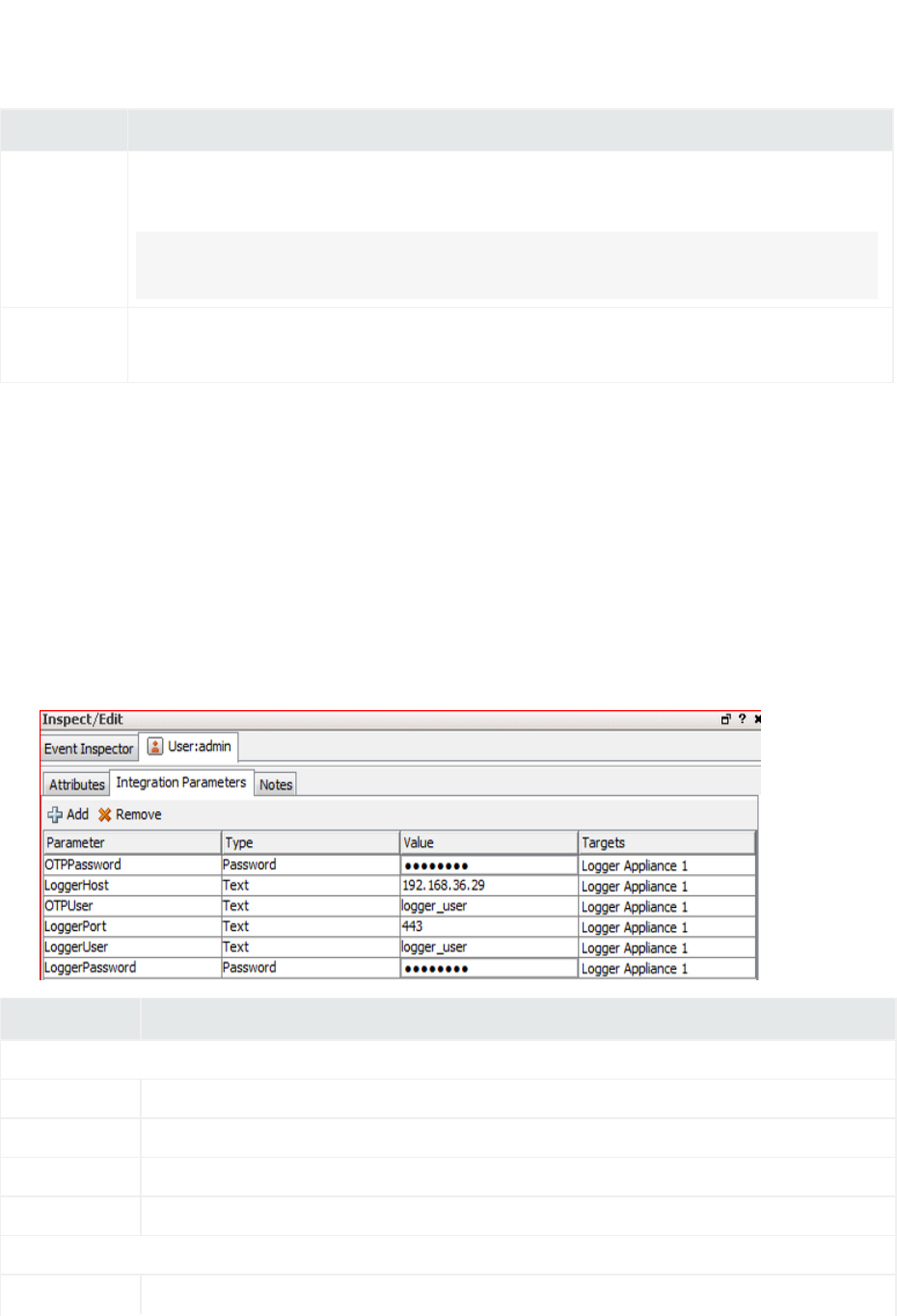Click the Add parameter plus icon
This screenshot has width=897, height=1316.
[x=55, y=814]
